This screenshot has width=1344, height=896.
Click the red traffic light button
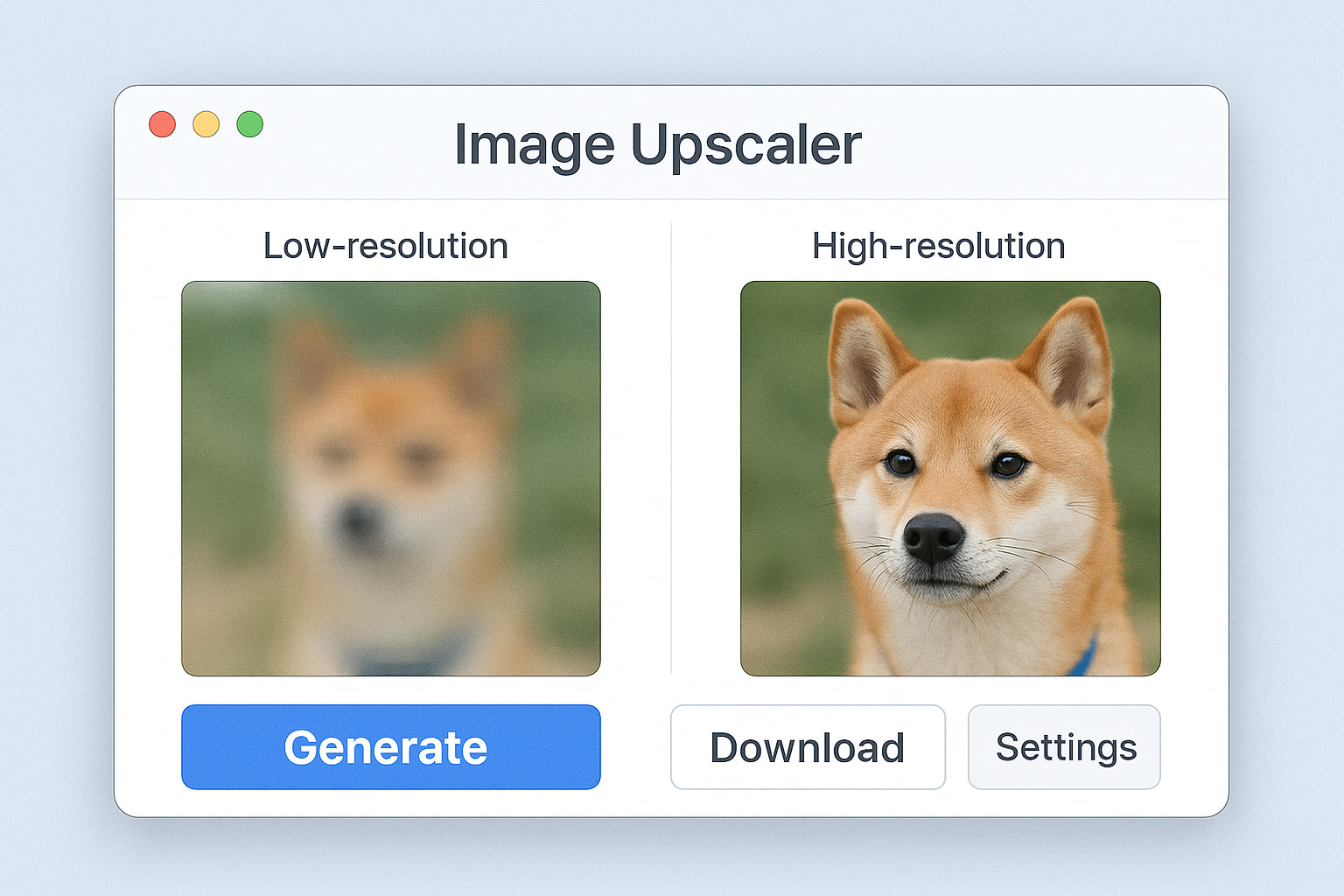tap(162, 124)
